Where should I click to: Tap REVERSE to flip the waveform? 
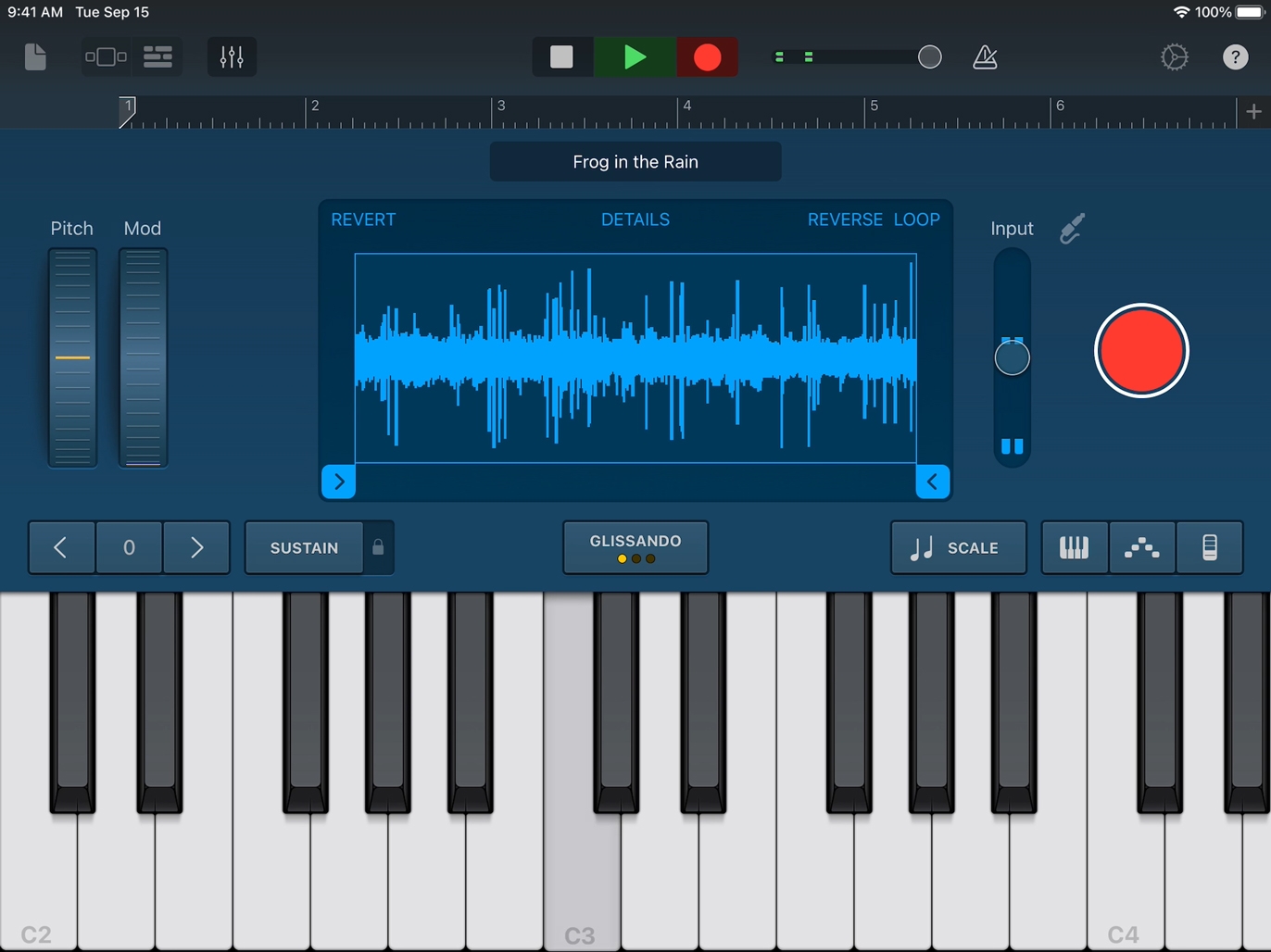(x=844, y=219)
